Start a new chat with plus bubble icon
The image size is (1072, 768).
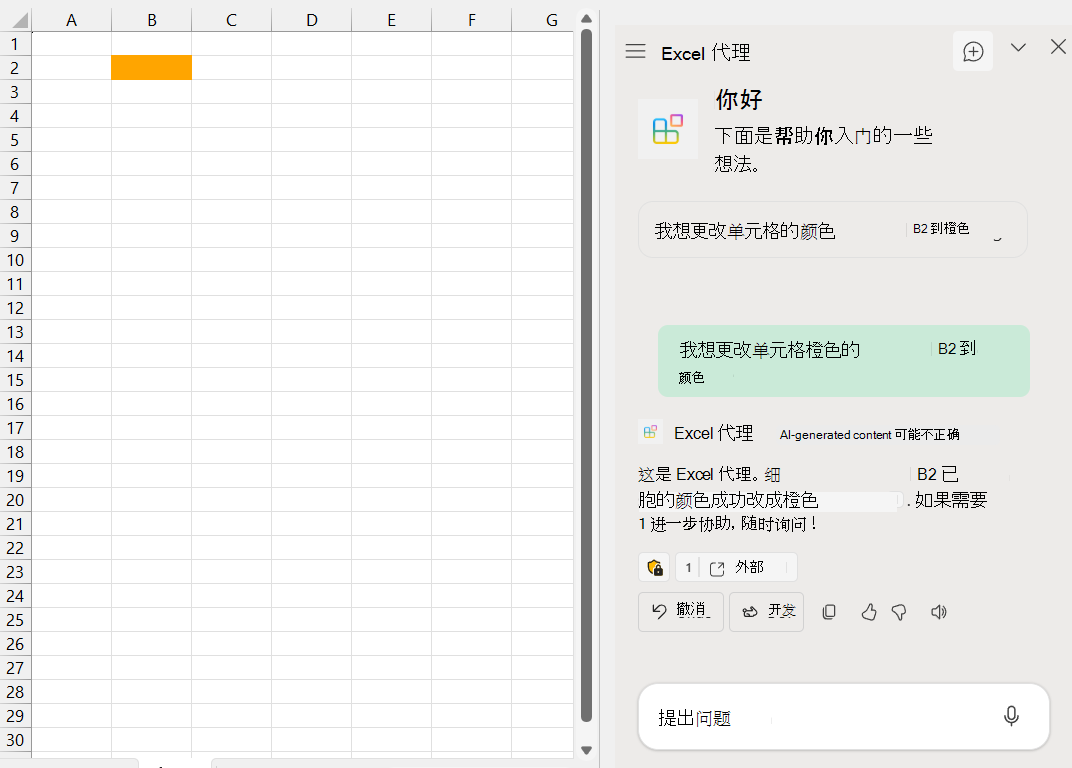972,51
